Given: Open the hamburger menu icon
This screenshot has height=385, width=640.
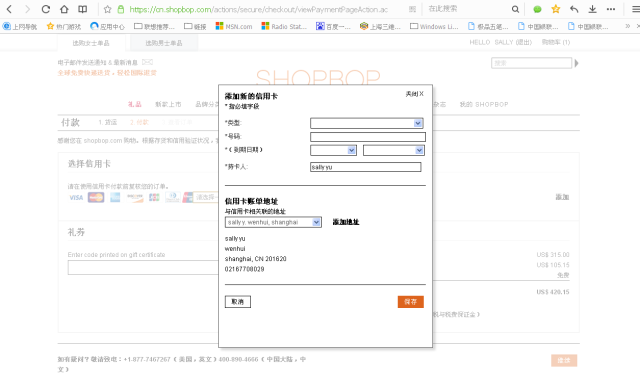Looking at the screenshot, I should tap(636, 9).
